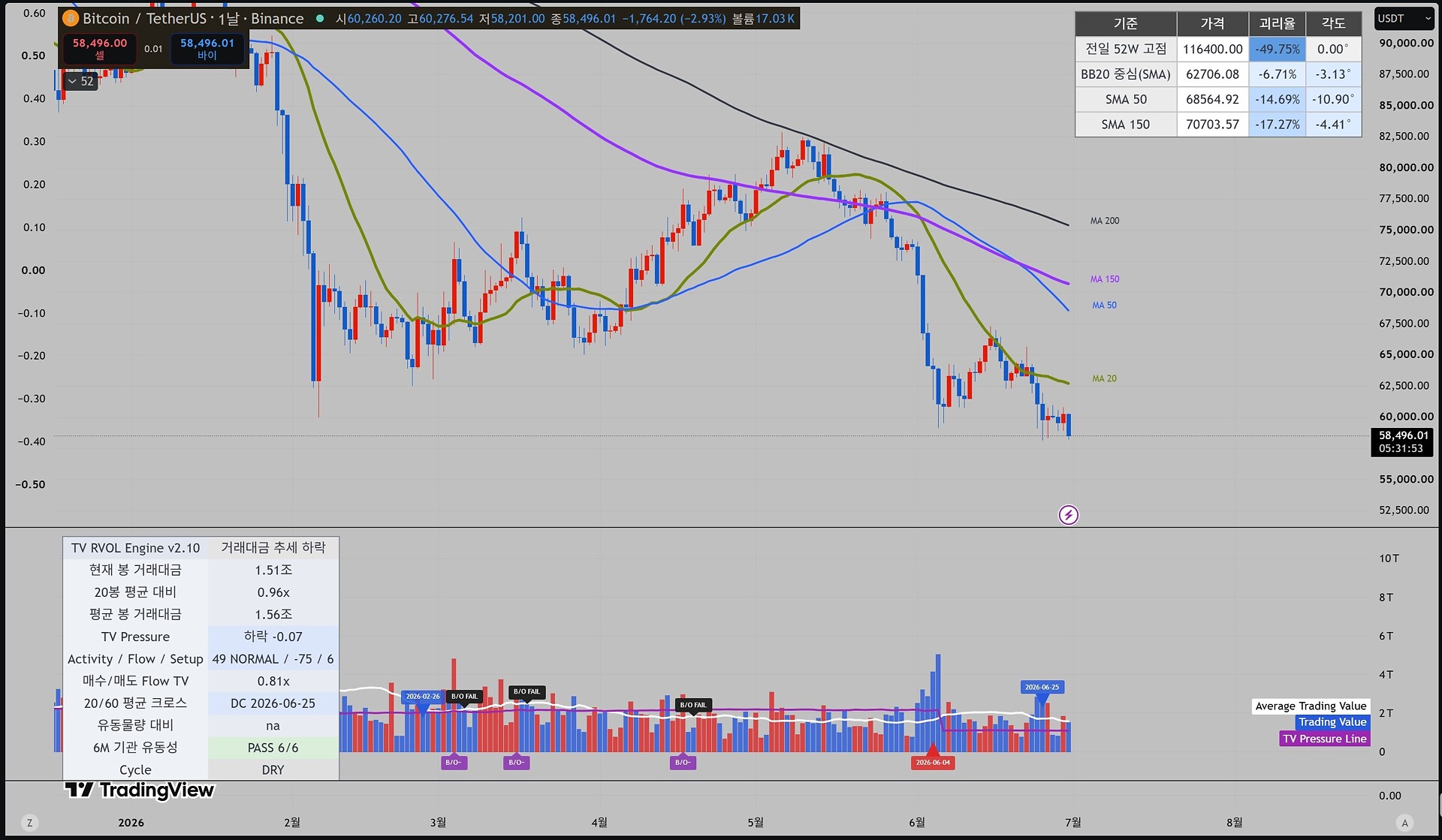Click the red 58,496.00 sell button
Viewport: 1442px width, 840px height.
pyautogui.click(x=99, y=49)
